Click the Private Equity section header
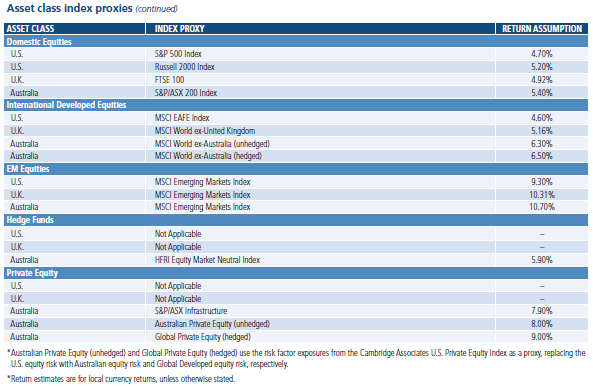This screenshot has width=593, height=388. [x=296, y=273]
